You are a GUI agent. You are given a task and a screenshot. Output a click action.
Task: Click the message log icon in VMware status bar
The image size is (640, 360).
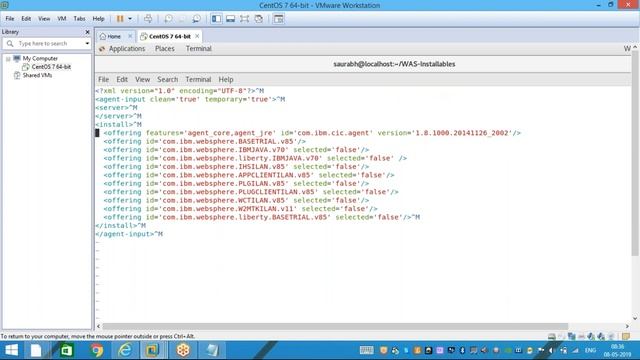626,336
